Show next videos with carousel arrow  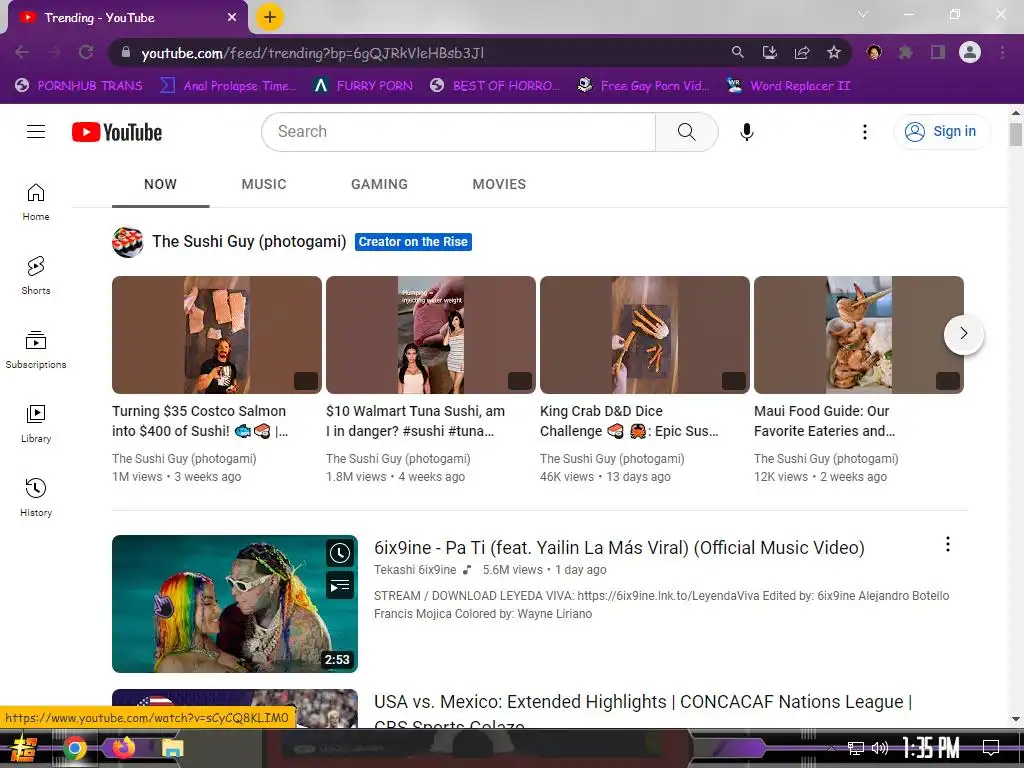[964, 334]
